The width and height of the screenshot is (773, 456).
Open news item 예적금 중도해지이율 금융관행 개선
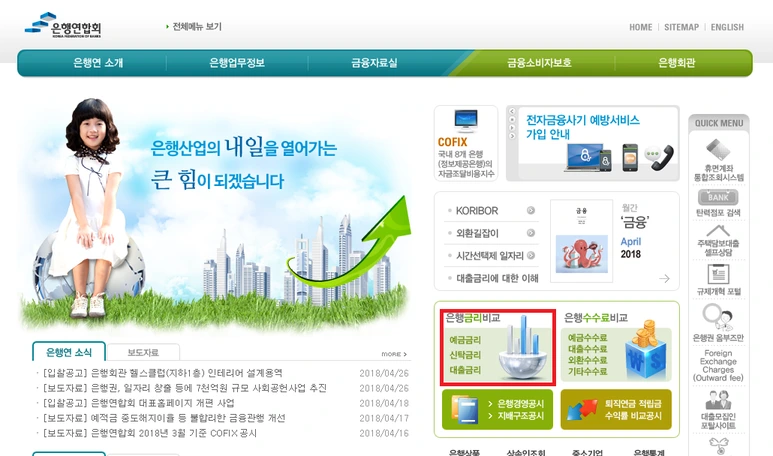pos(163,418)
